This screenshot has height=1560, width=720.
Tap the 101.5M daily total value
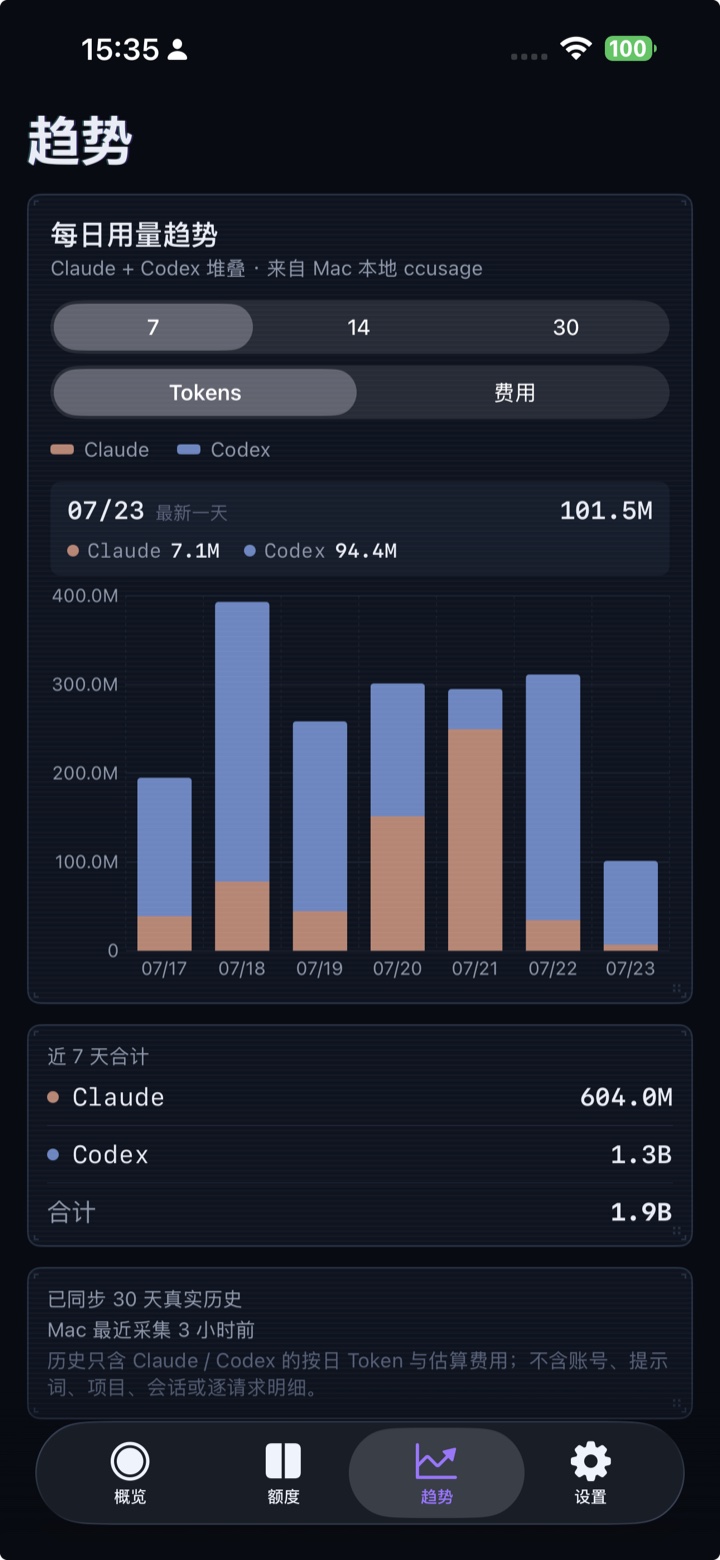606,511
